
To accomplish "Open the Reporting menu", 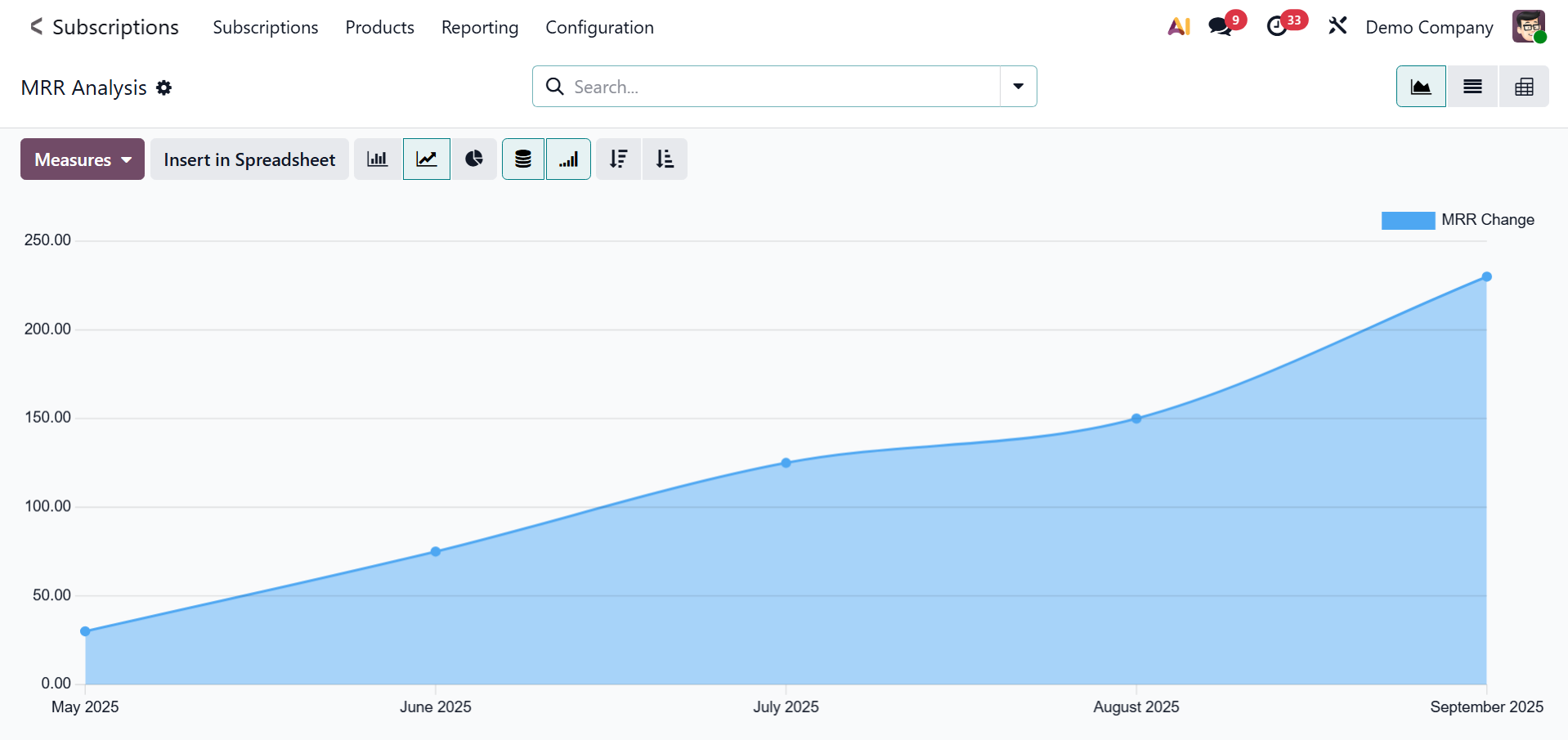I will pyautogui.click(x=480, y=28).
